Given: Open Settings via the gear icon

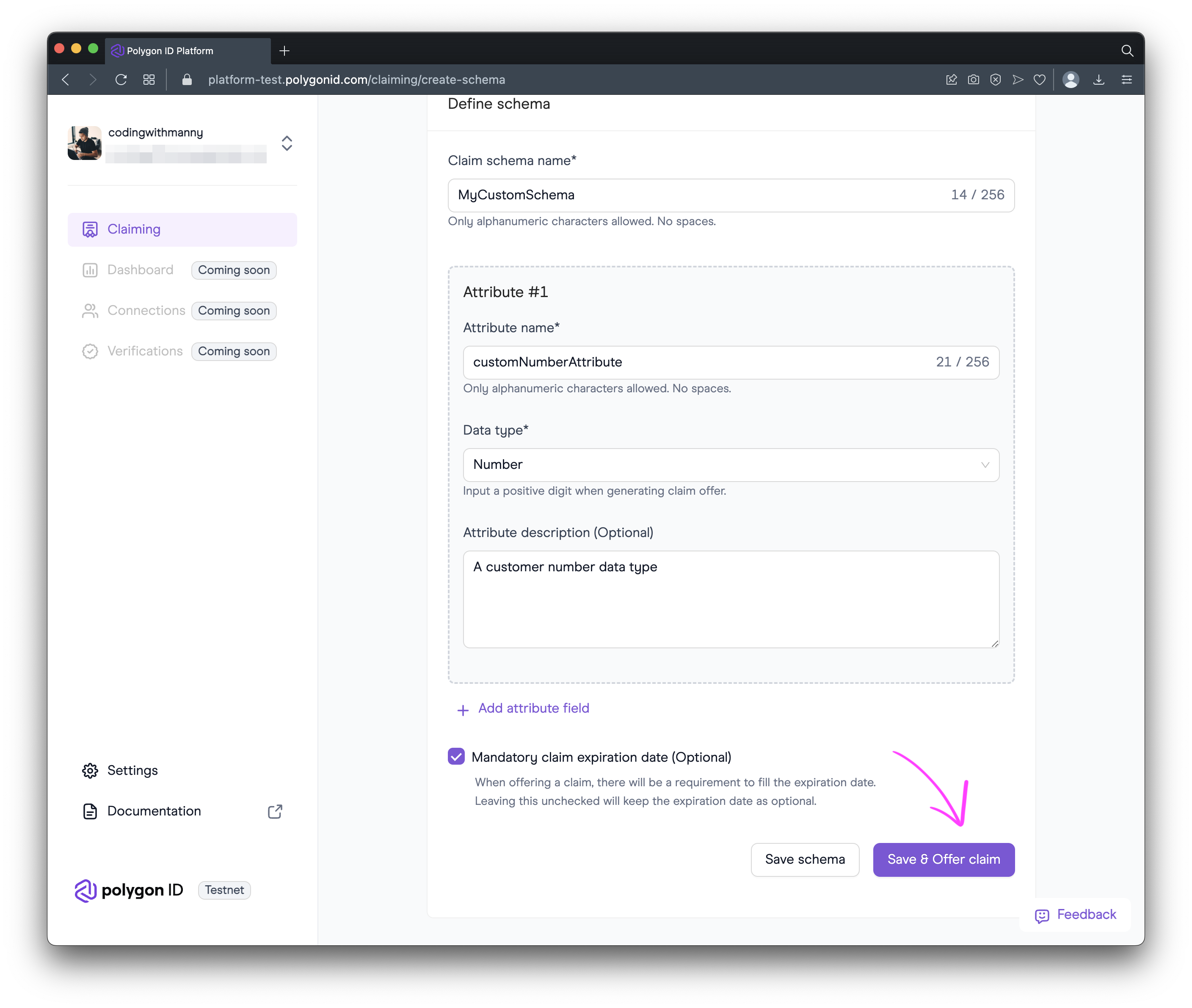Looking at the screenshot, I should (90, 770).
